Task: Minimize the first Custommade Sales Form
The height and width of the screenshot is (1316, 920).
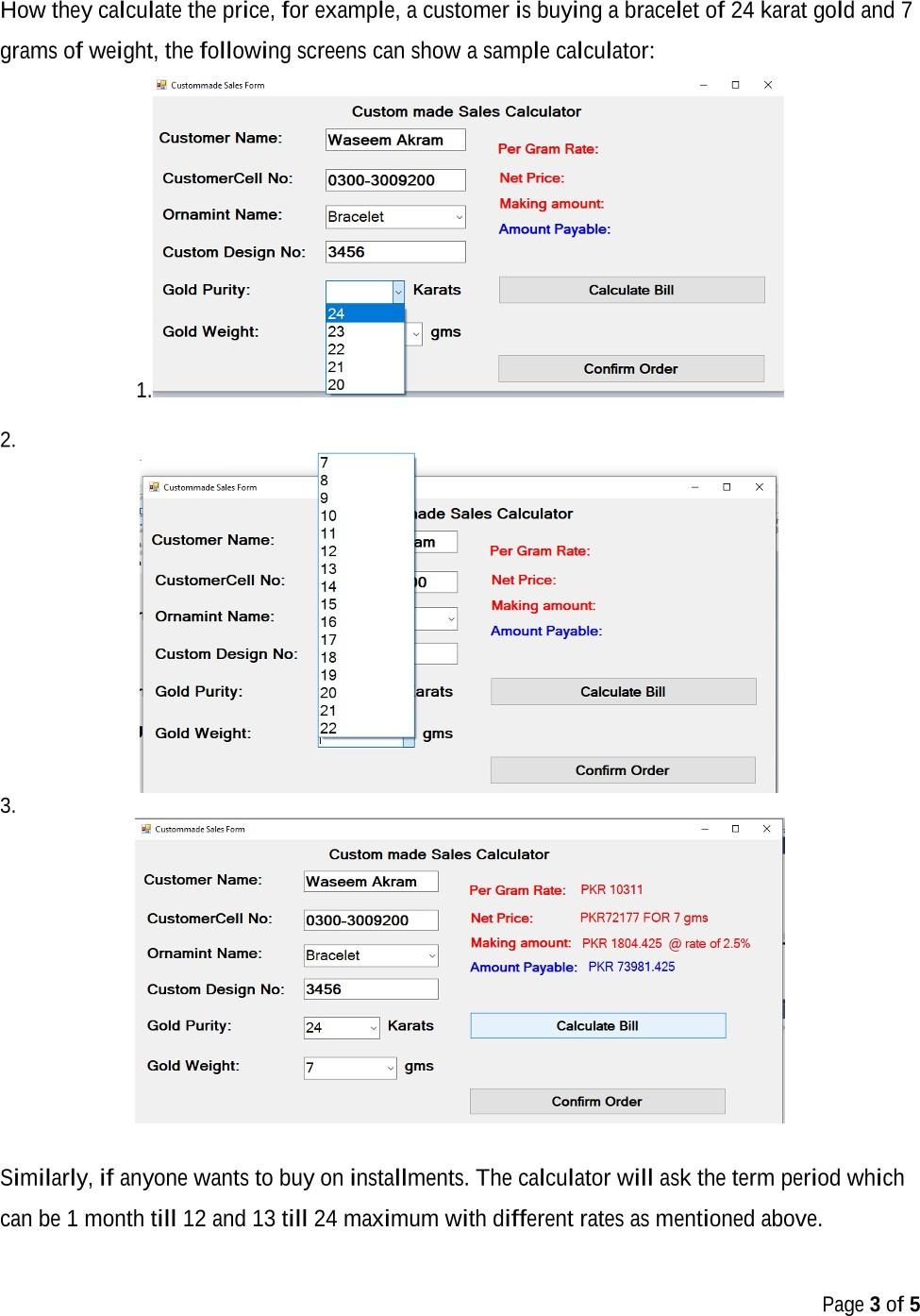Action: click(x=704, y=85)
